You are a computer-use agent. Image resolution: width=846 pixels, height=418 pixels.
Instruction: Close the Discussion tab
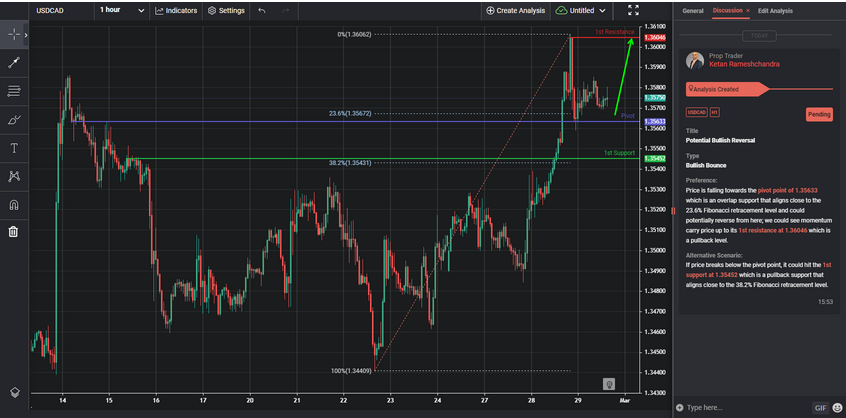(748, 11)
